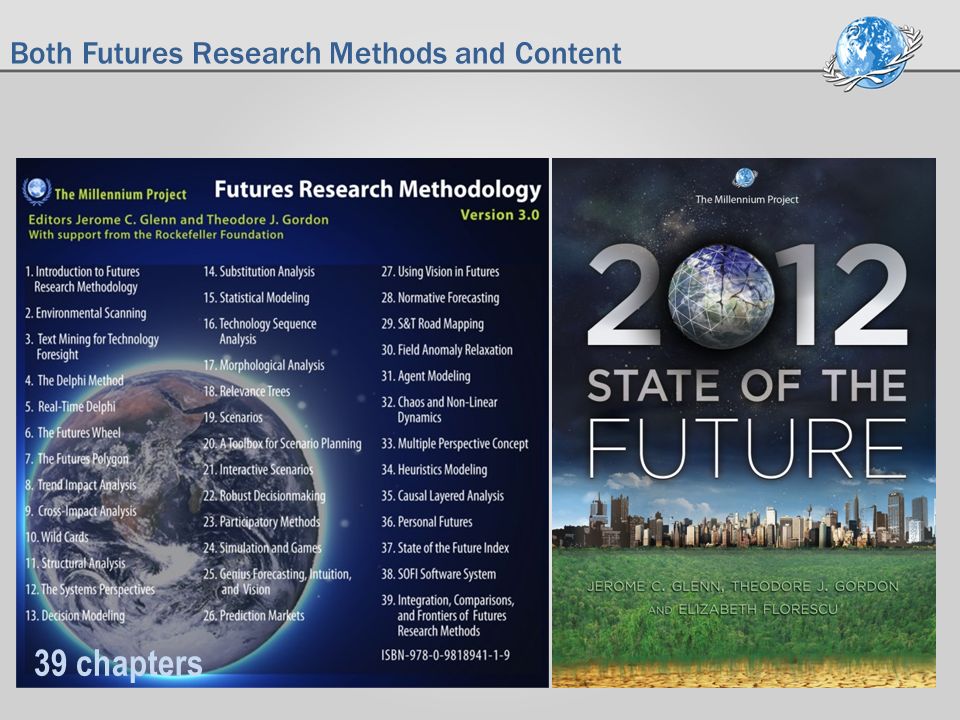Click '10. Wild Cards'
960x720 pixels.
point(56,537)
